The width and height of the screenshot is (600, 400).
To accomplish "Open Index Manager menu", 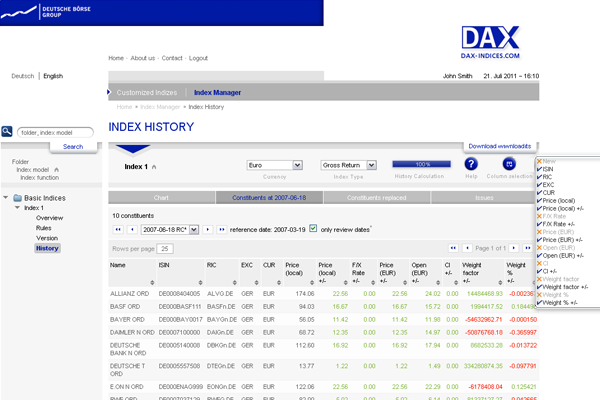I will pyautogui.click(x=217, y=93).
